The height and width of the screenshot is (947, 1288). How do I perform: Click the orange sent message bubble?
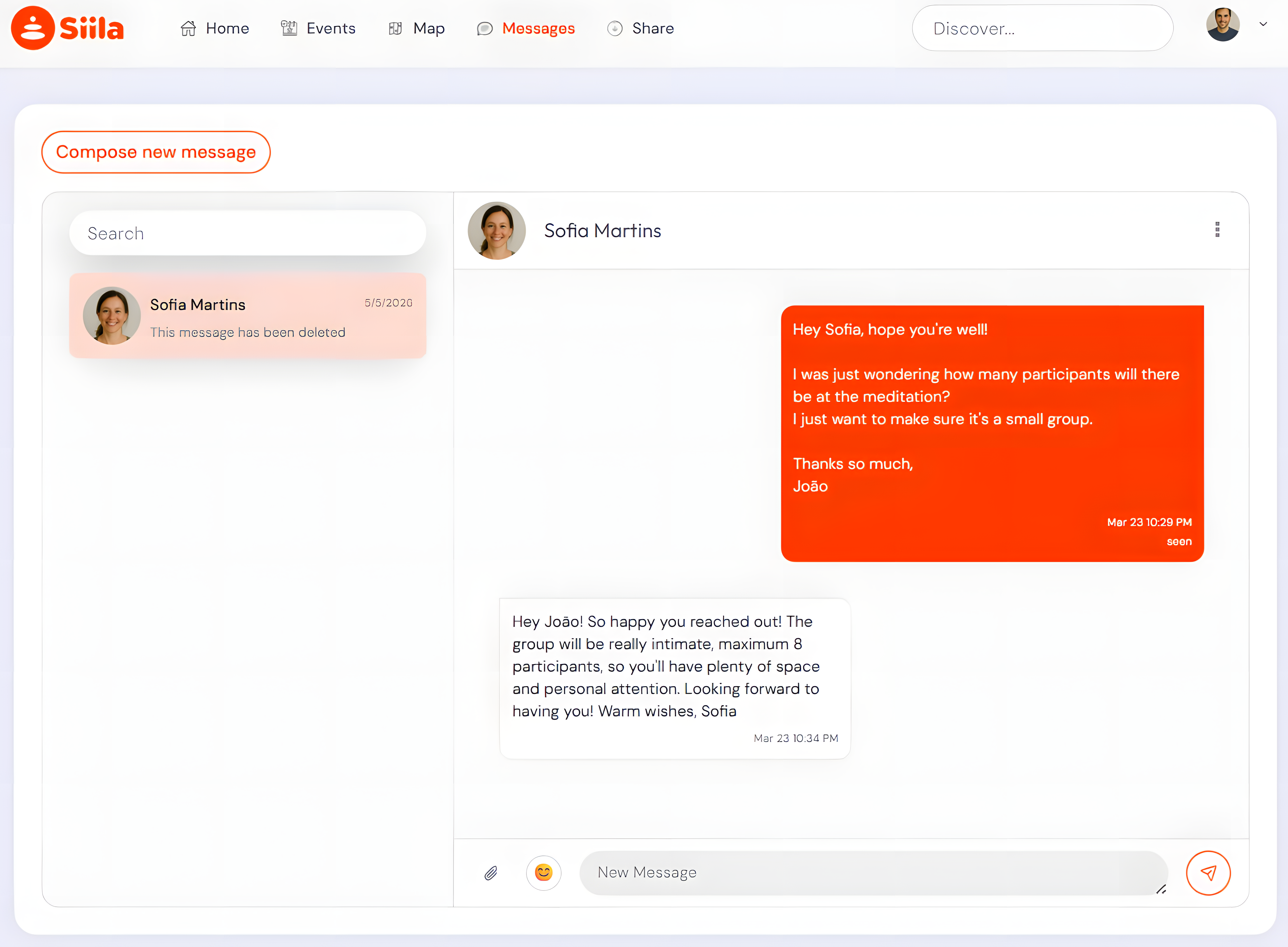click(992, 433)
